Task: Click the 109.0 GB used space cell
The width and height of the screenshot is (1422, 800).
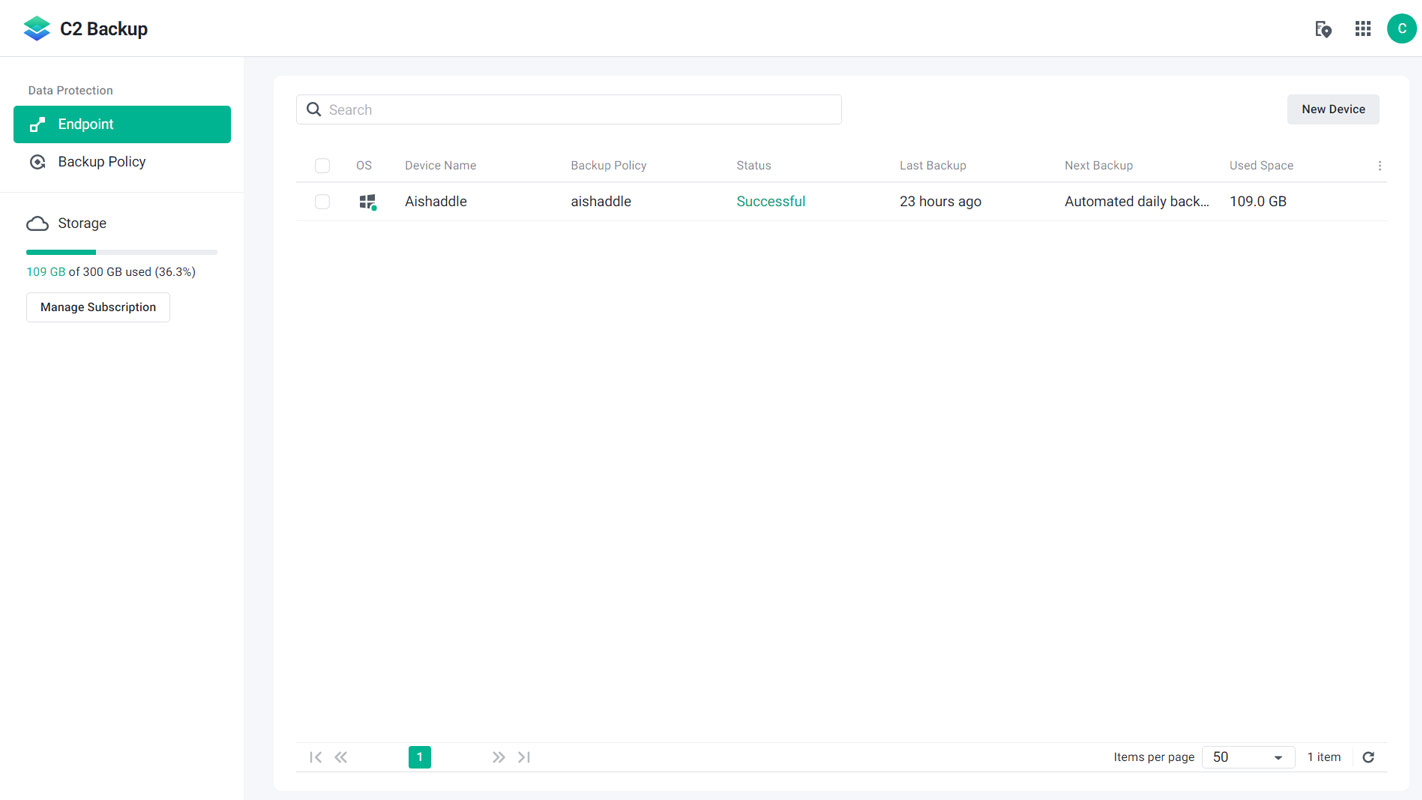Action: (1258, 202)
